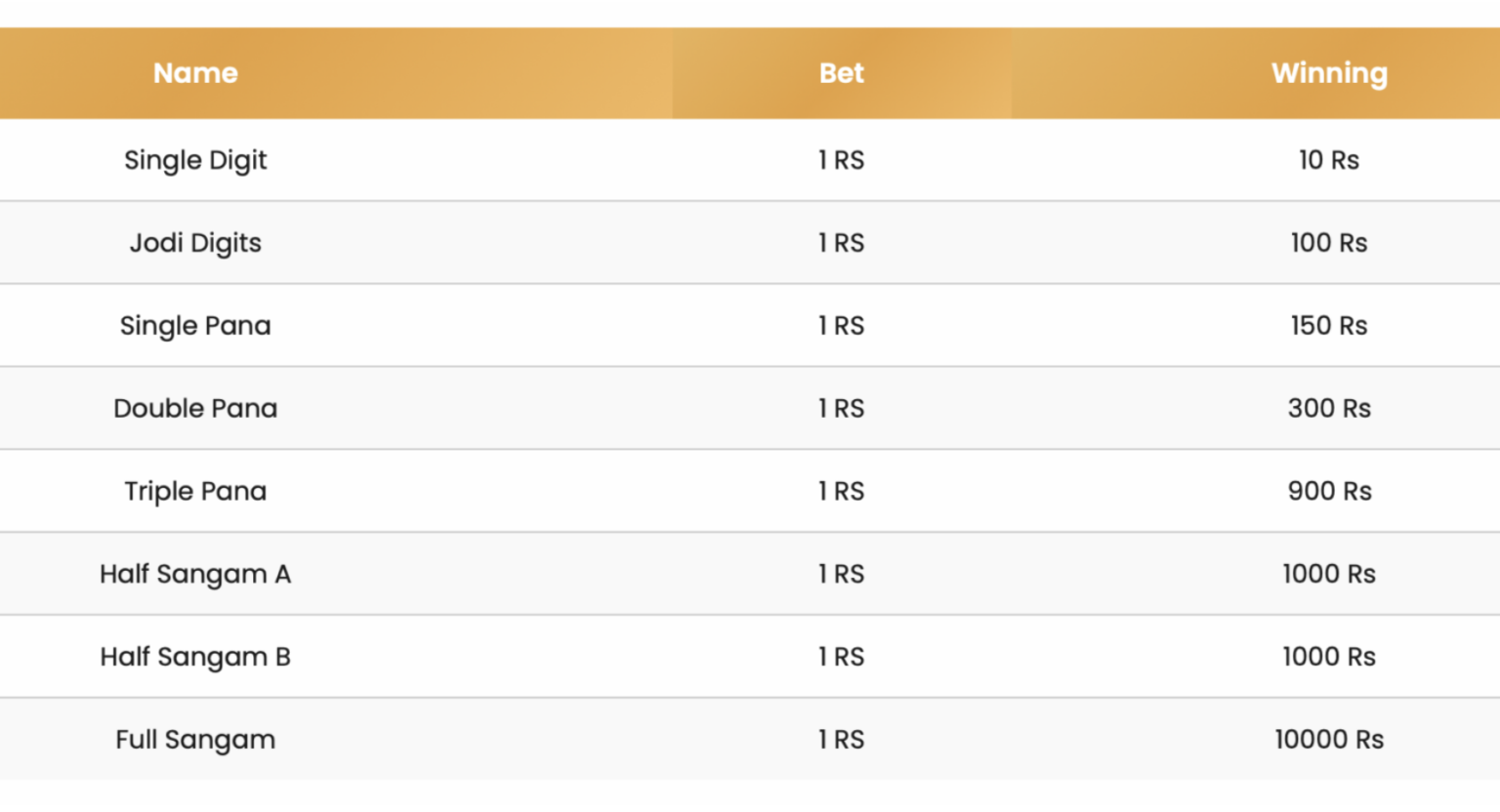Select Half Sangam A's 1000 Rs winning
The image size is (1500, 812).
point(1328,574)
